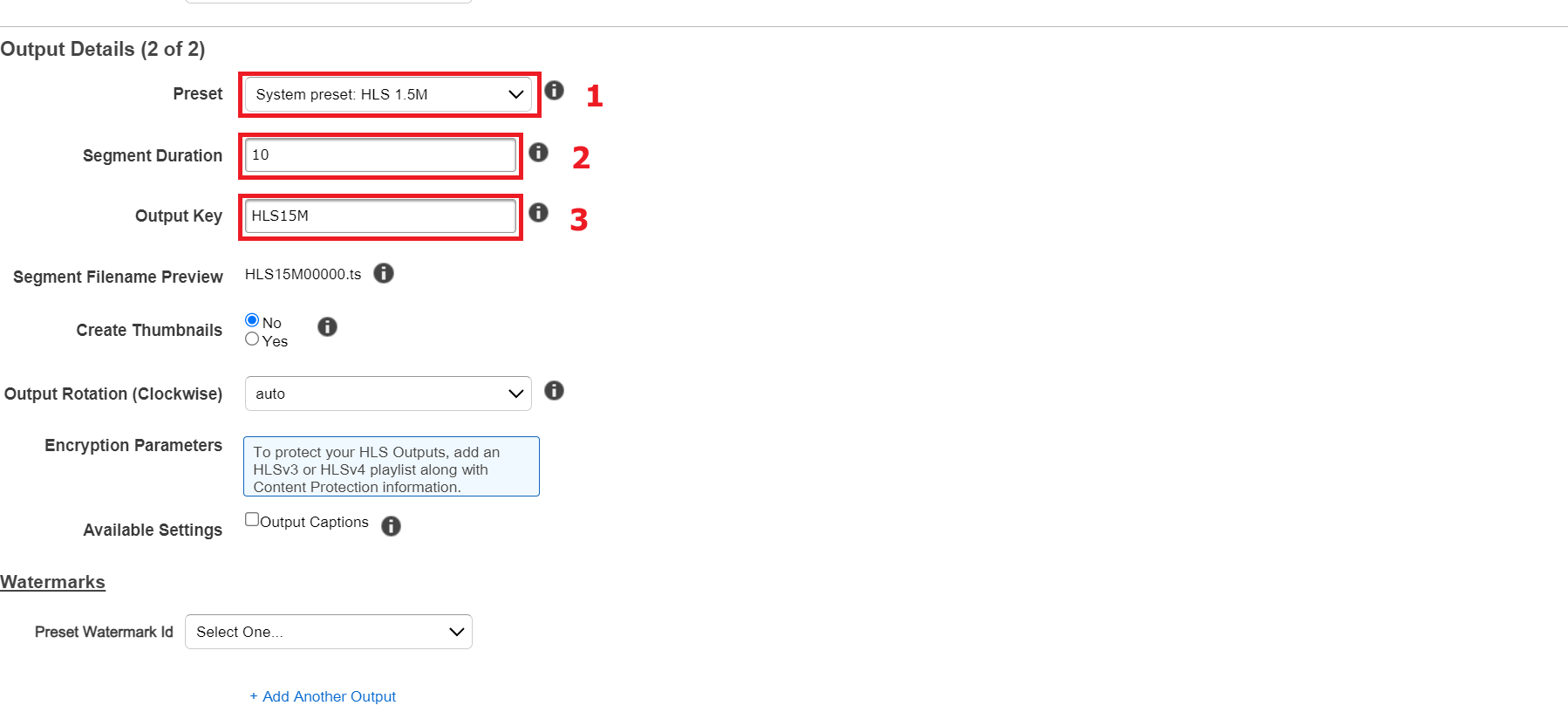Open the System preset HLS 1.5M dropdown

pos(388,94)
